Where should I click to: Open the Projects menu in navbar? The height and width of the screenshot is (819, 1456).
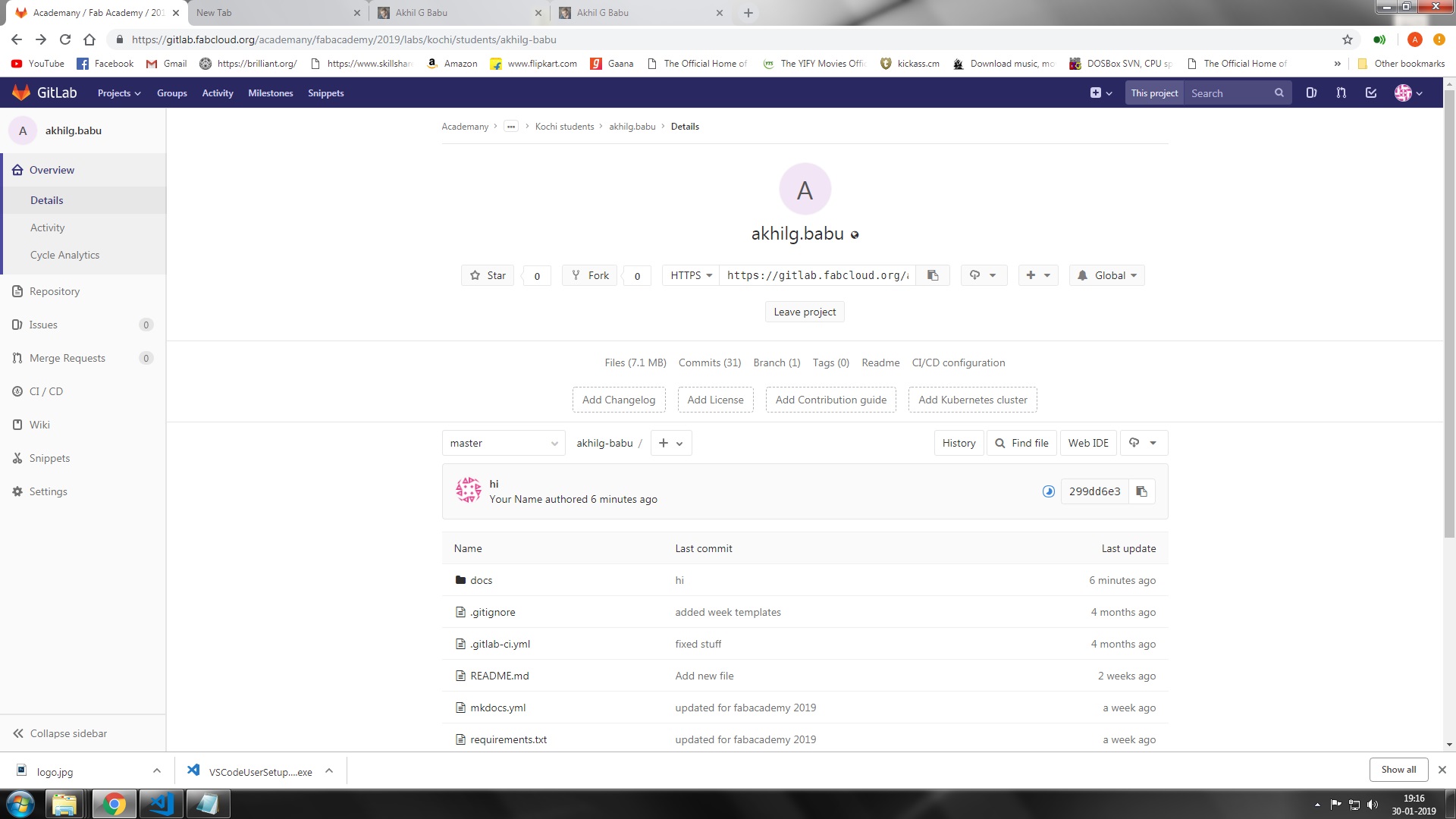119,93
